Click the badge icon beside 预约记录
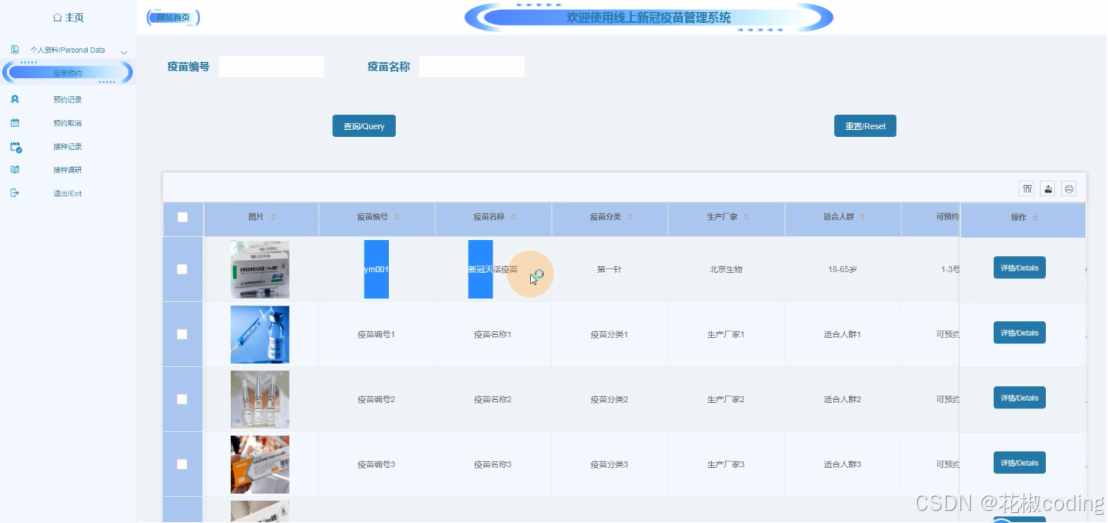The height and width of the screenshot is (523, 1108). (15, 100)
